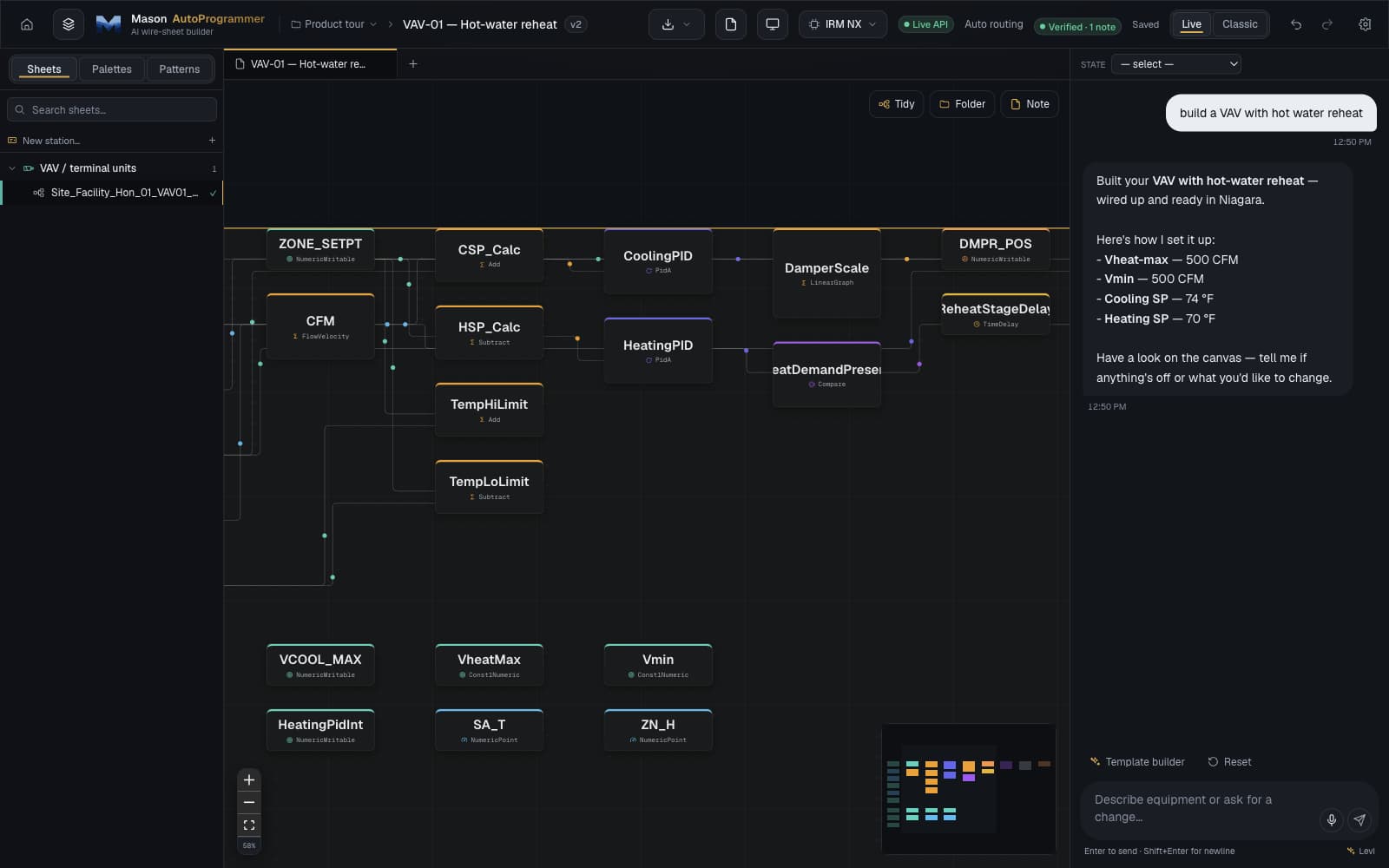Send the chat message
1389x868 pixels.
pyautogui.click(x=1359, y=819)
